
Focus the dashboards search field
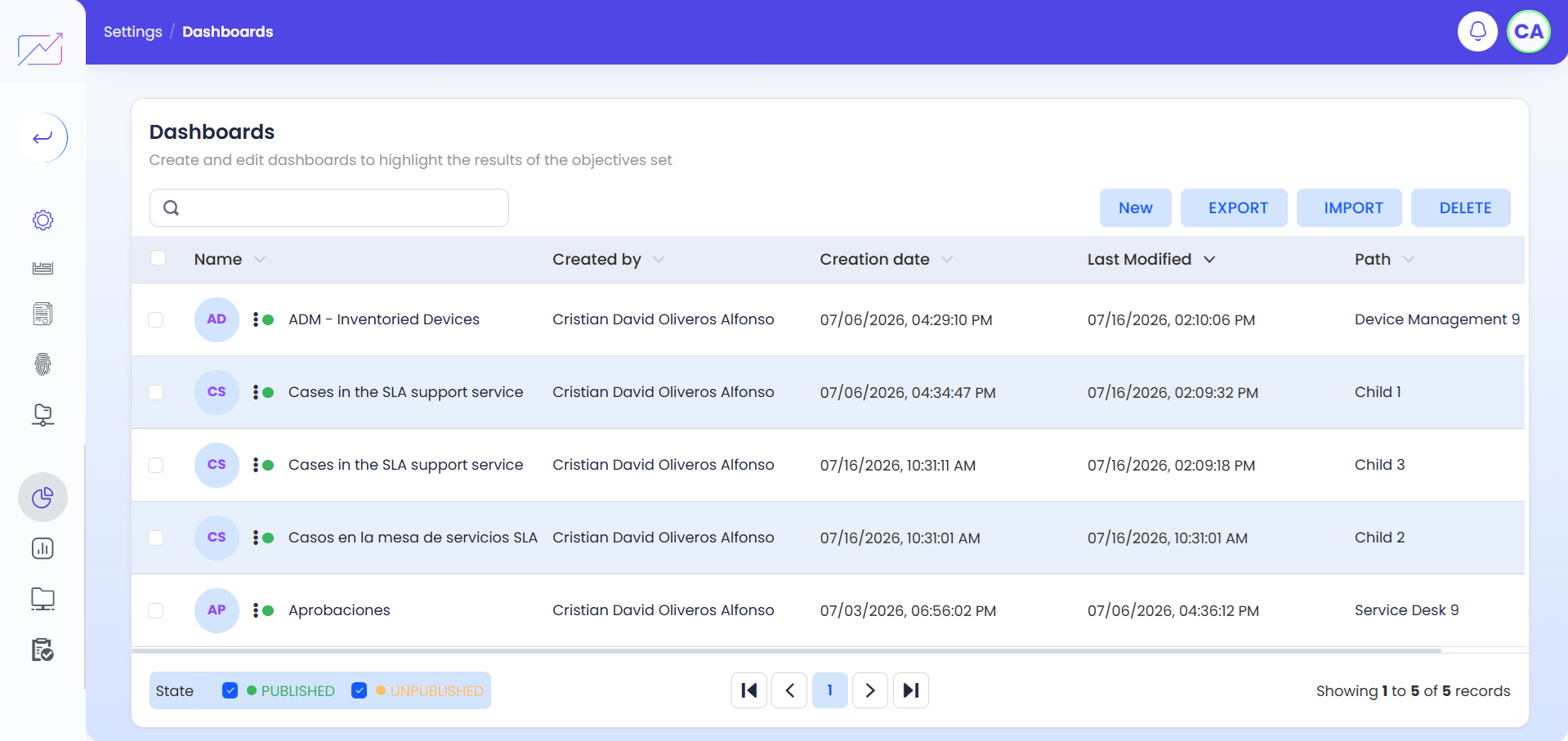[329, 208]
